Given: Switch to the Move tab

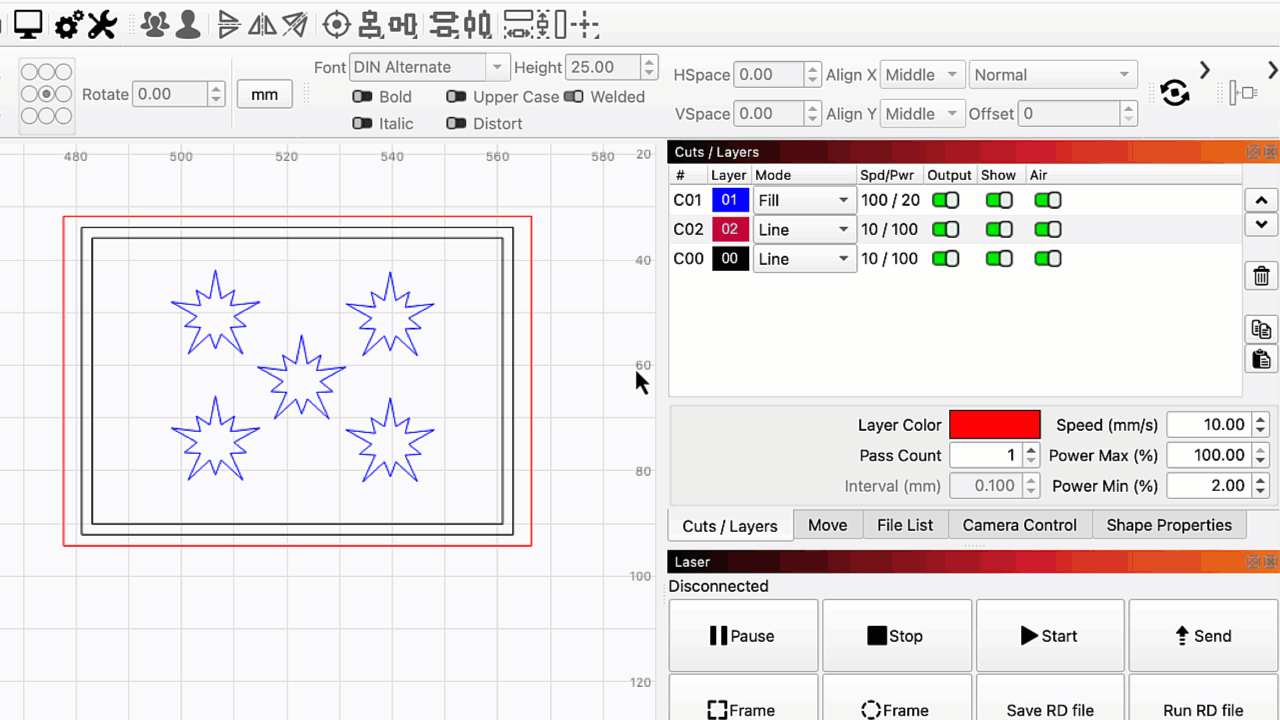Looking at the screenshot, I should point(827,525).
